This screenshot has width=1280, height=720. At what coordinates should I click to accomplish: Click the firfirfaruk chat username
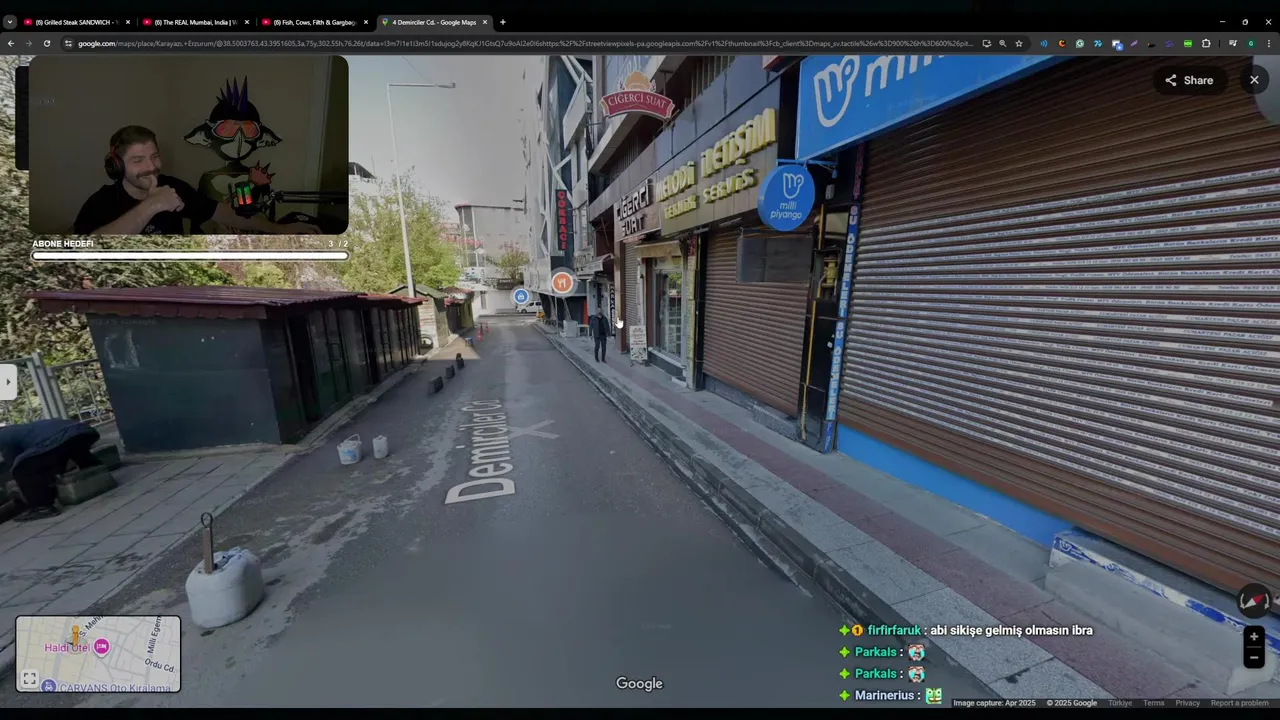[894, 630]
